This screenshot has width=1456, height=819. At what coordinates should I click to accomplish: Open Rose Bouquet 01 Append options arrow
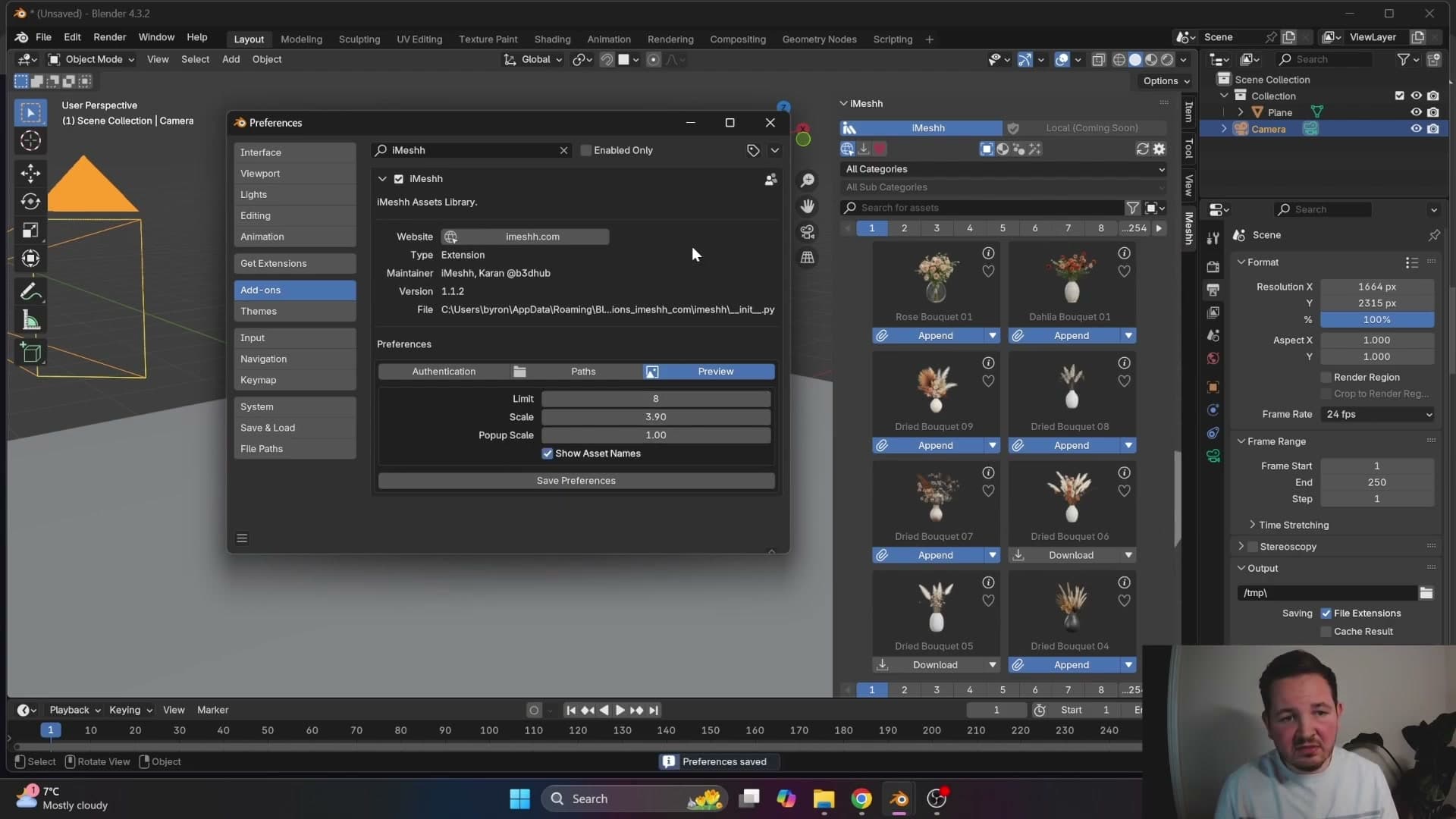[x=992, y=335]
